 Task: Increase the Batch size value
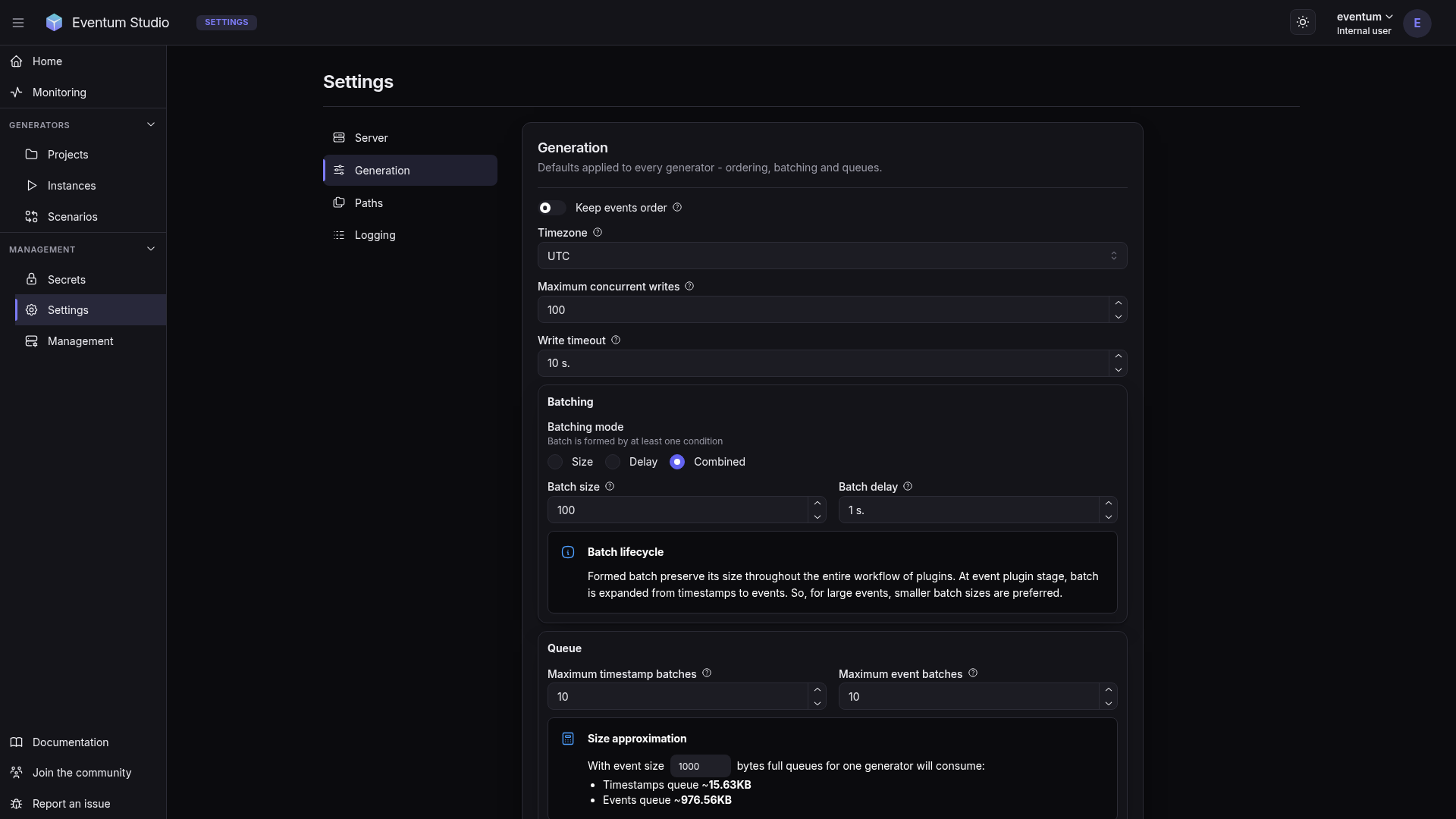[x=817, y=504]
